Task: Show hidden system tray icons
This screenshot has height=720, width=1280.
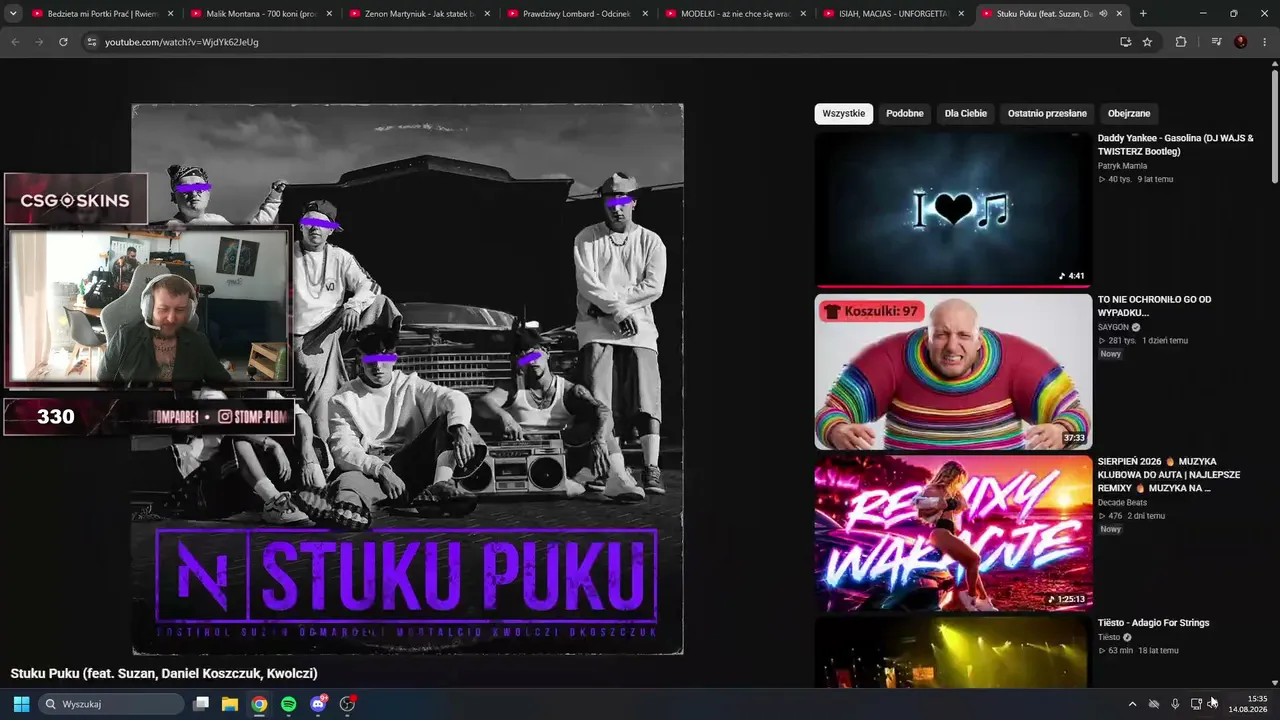Action: pos(1132,704)
